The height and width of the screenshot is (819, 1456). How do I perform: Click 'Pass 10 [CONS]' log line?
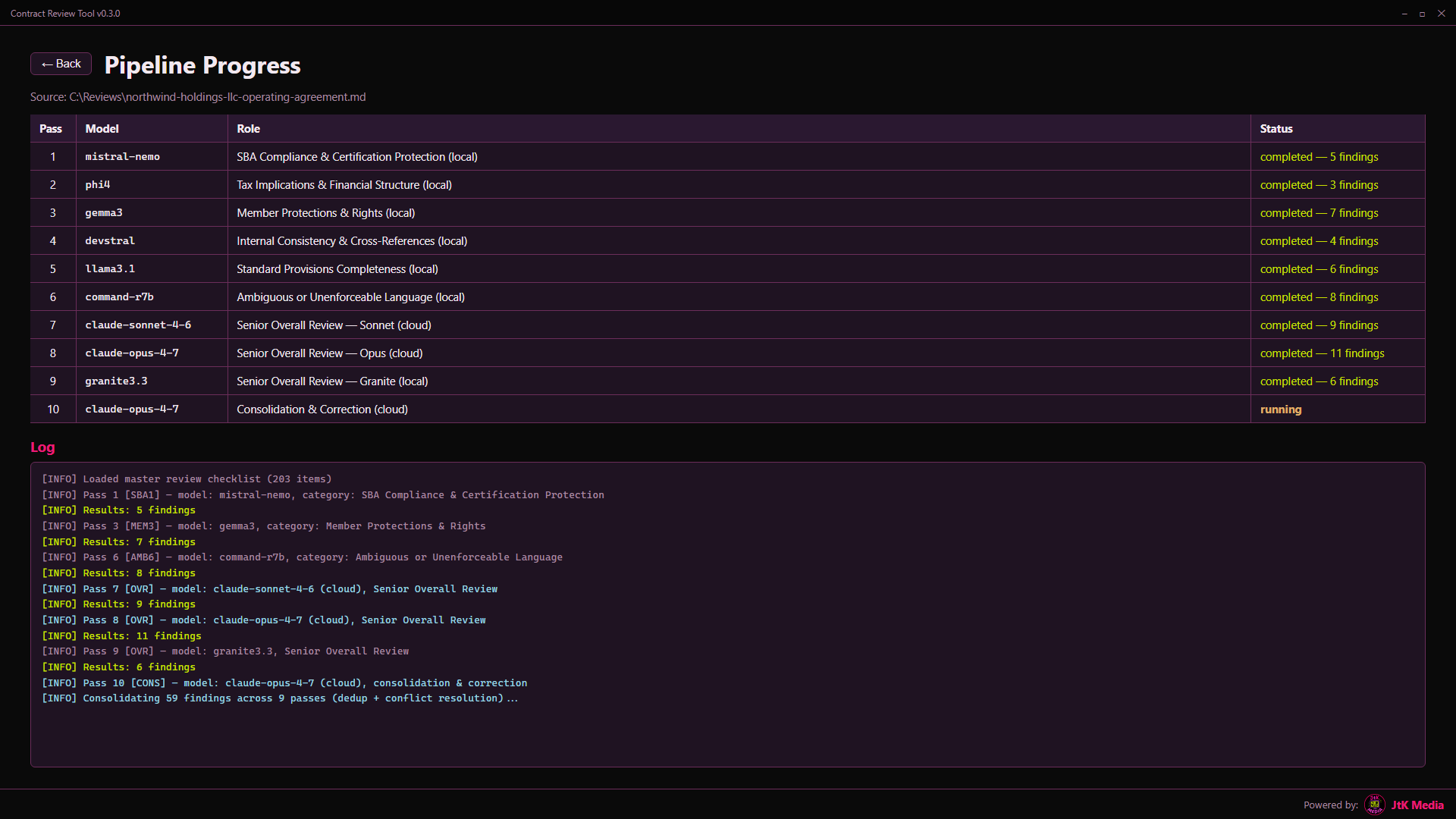point(284,683)
